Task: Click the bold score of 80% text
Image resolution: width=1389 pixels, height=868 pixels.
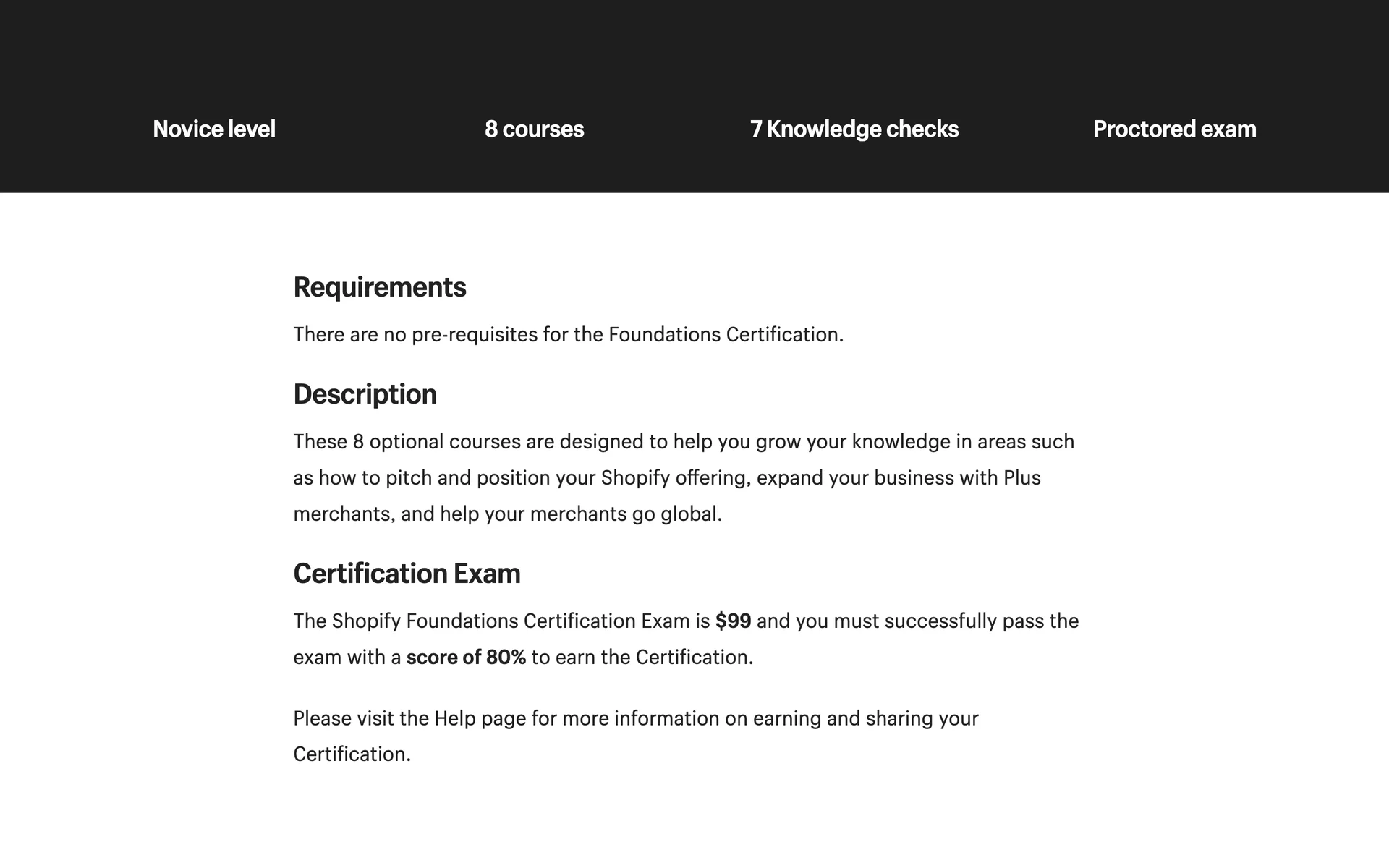Action: [x=466, y=658]
